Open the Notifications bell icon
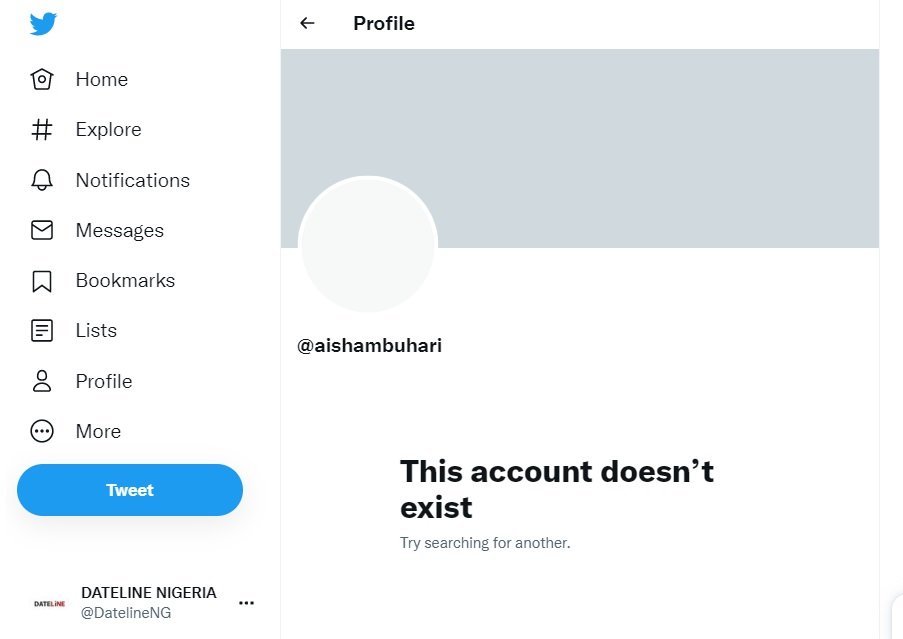The width and height of the screenshot is (903, 639). (x=42, y=180)
